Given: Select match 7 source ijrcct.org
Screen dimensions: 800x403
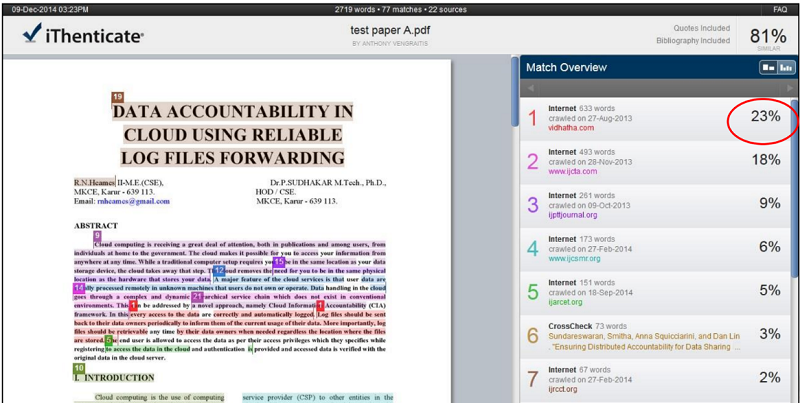Looking at the screenshot, I should click(x=563, y=389).
